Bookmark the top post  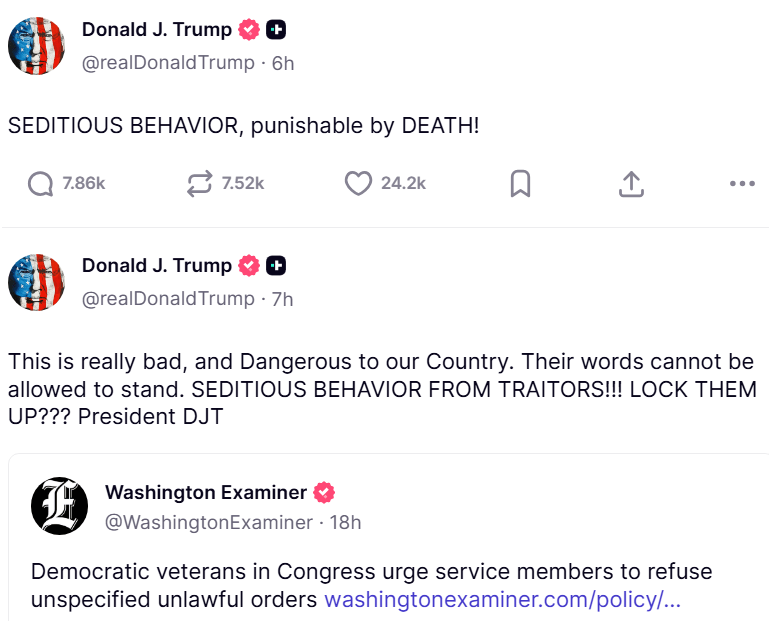pos(520,184)
